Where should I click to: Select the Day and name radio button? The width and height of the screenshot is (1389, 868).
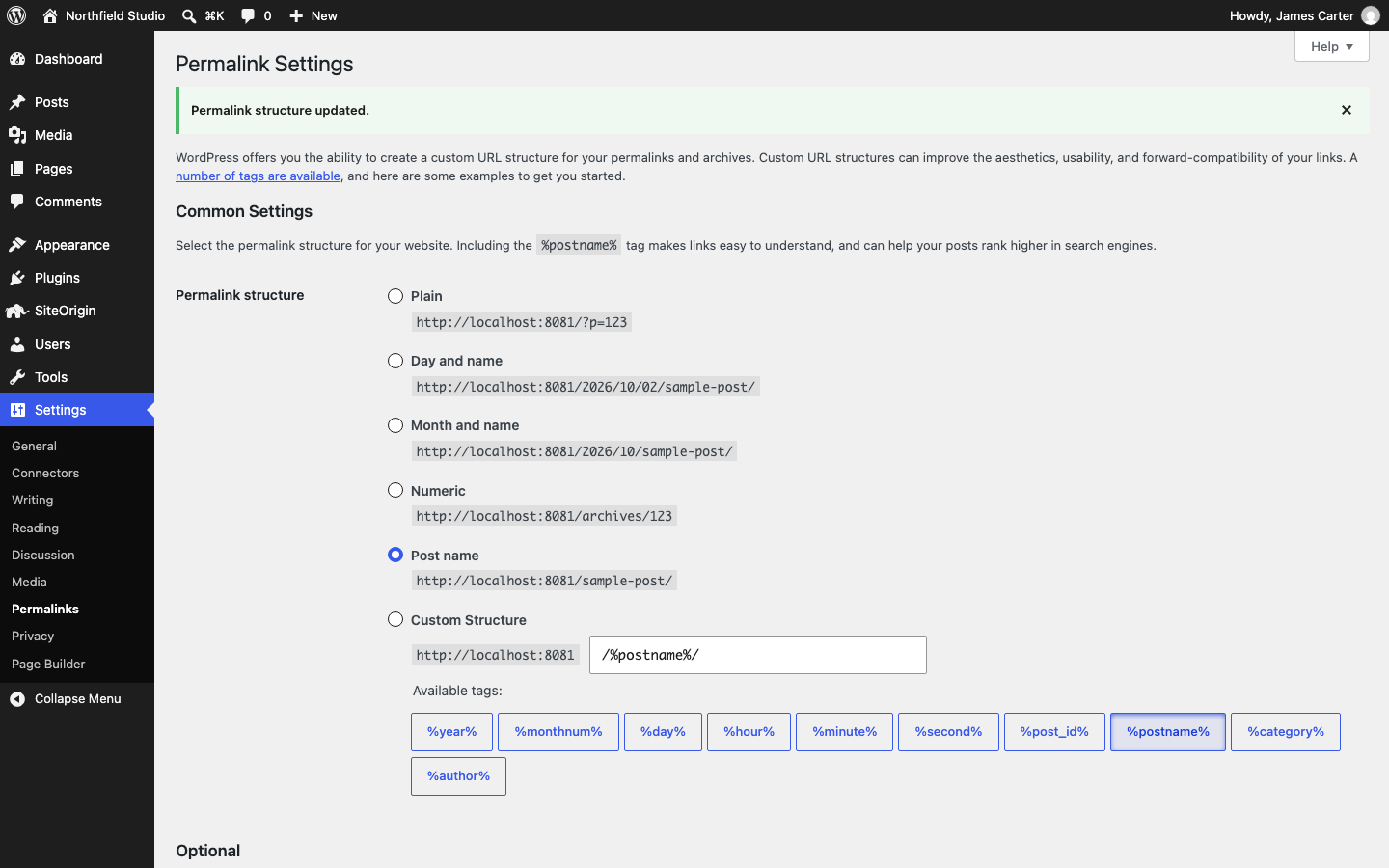(x=395, y=361)
